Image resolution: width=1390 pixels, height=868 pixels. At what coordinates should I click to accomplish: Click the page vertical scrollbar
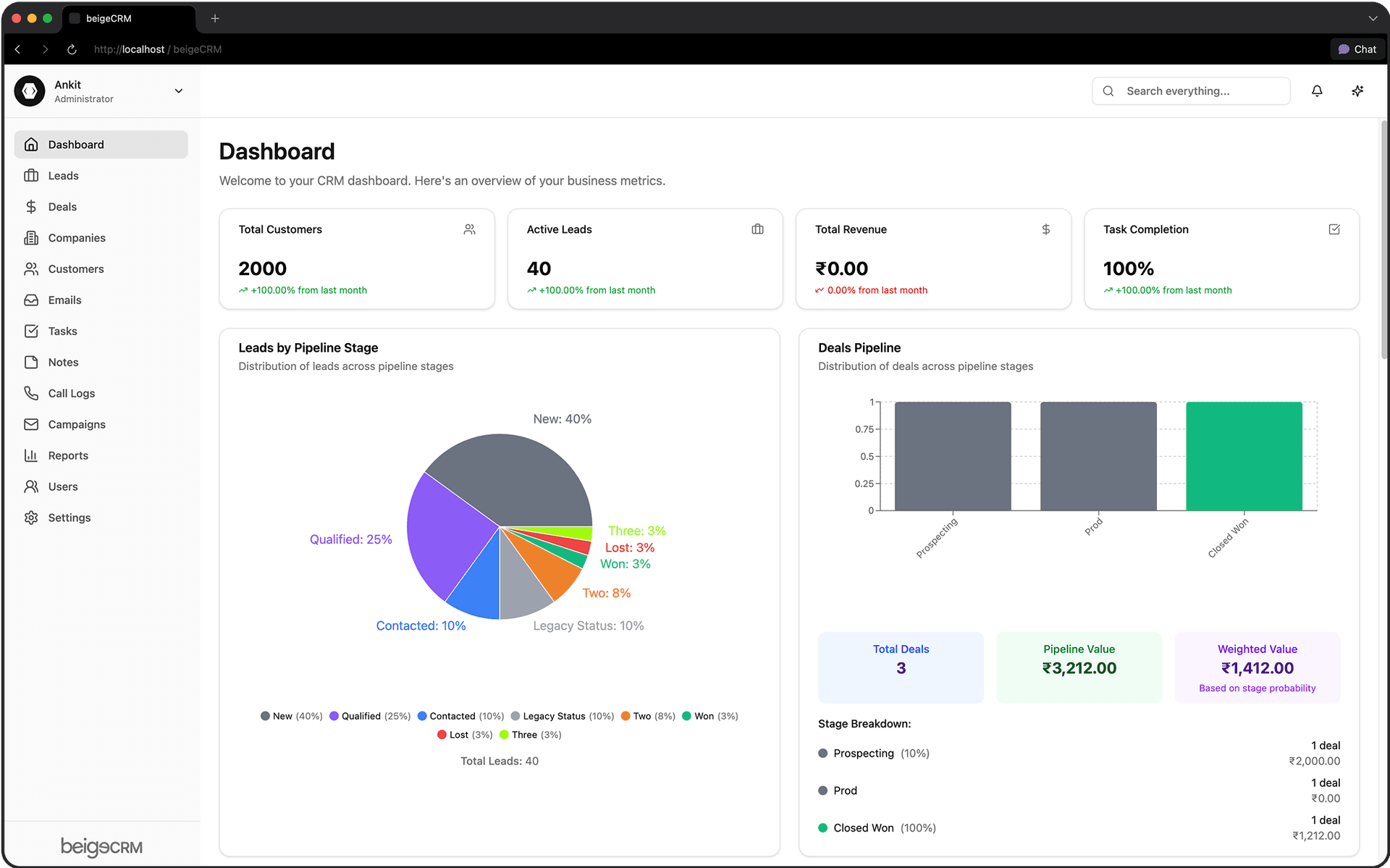pyautogui.click(x=1383, y=239)
